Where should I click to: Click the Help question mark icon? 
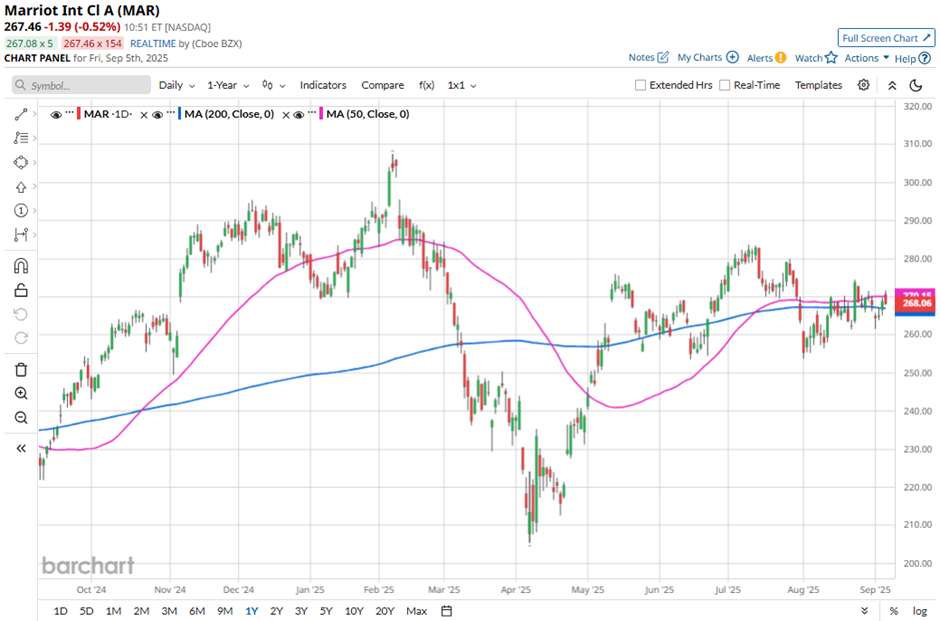pos(925,58)
